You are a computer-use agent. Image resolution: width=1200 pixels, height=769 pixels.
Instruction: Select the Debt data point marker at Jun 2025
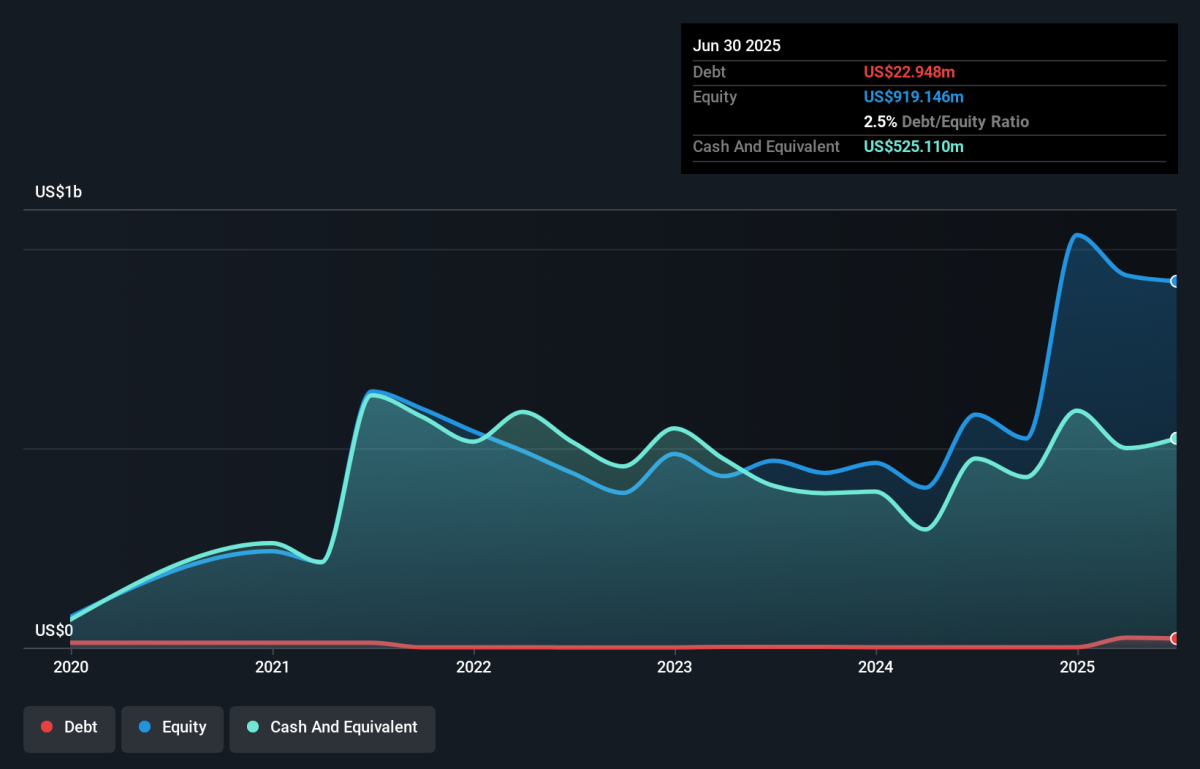1175,638
